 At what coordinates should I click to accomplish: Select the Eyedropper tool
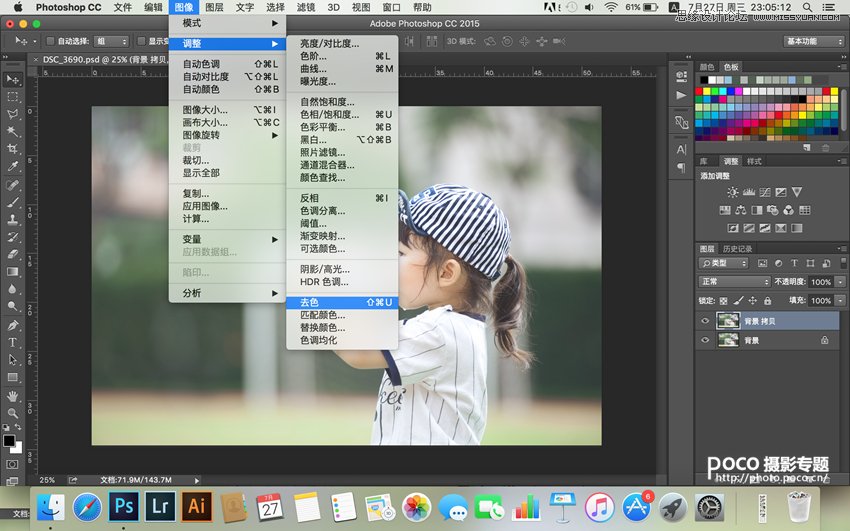point(12,166)
